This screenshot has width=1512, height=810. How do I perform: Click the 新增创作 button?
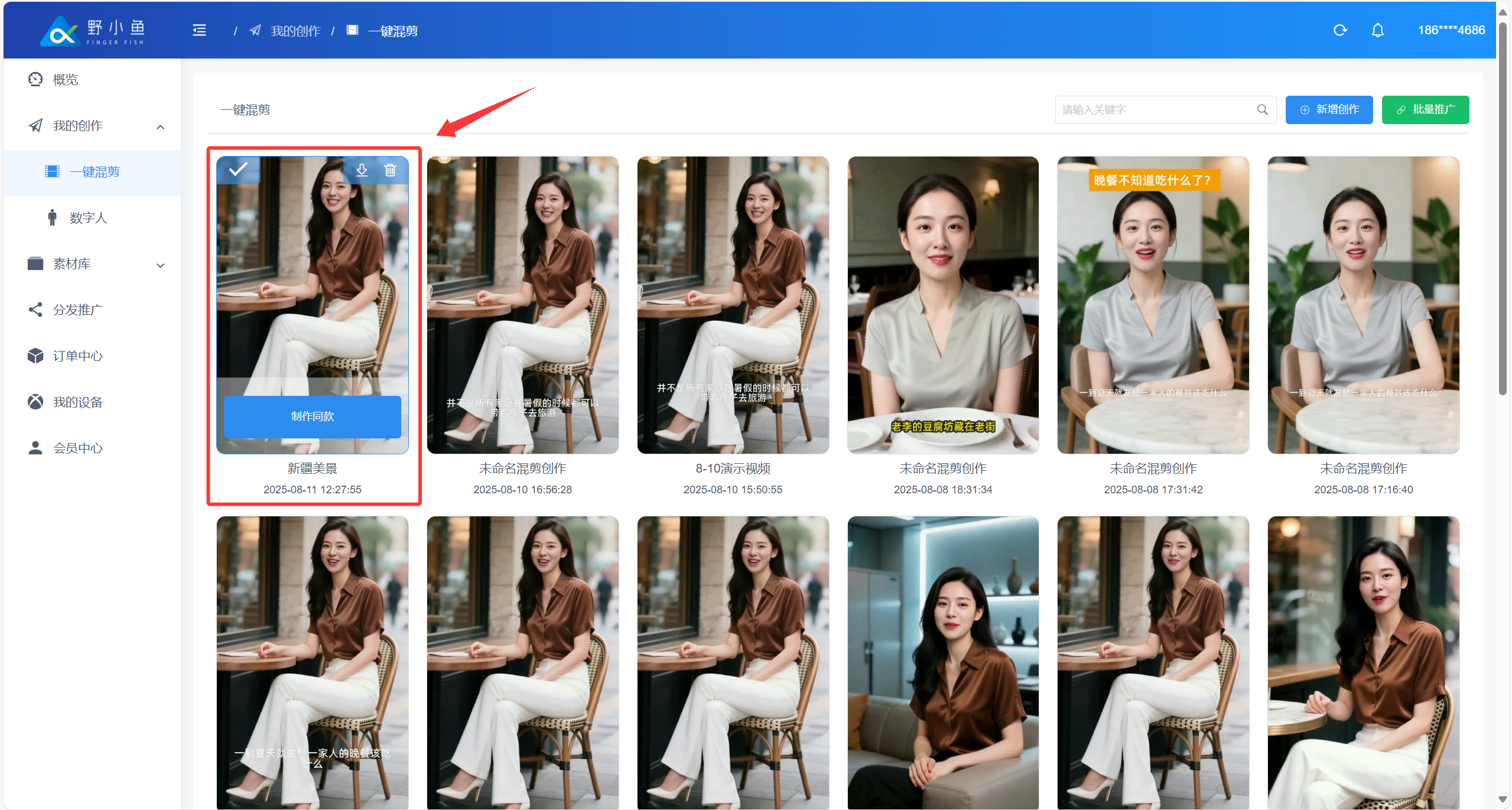pyautogui.click(x=1328, y=109)
